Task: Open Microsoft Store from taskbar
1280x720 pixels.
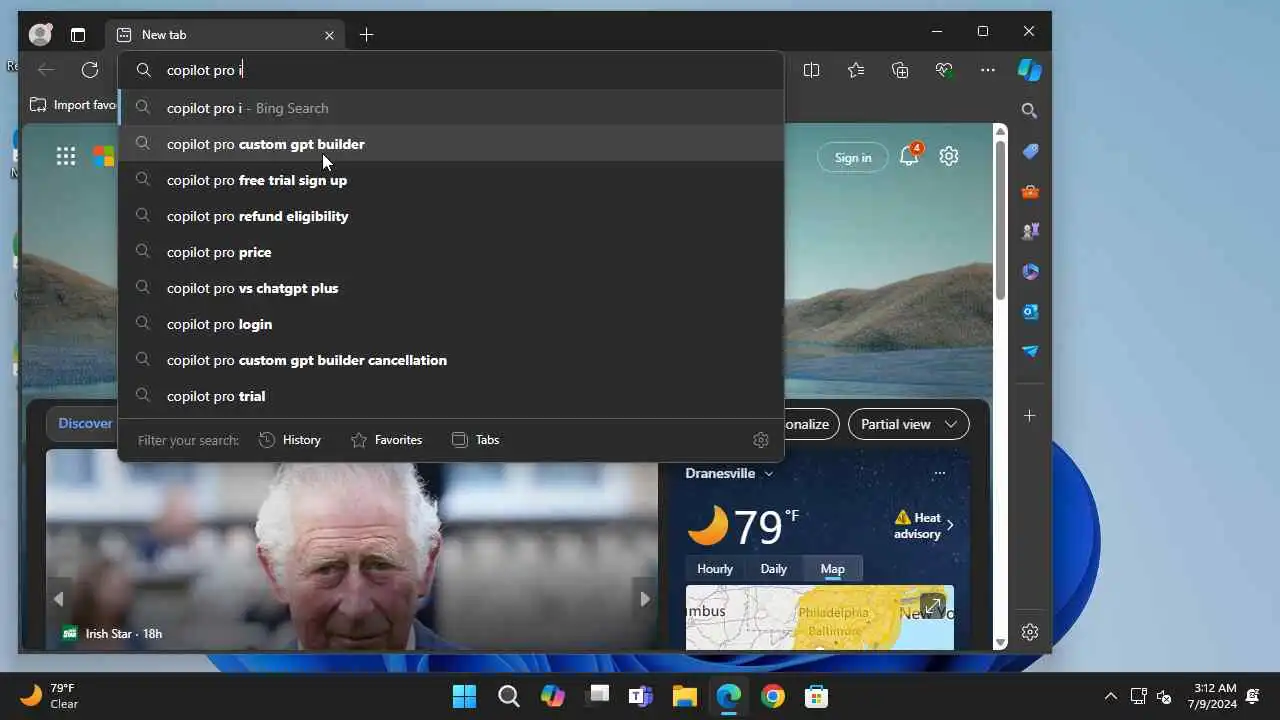Action: click(816, 696)
